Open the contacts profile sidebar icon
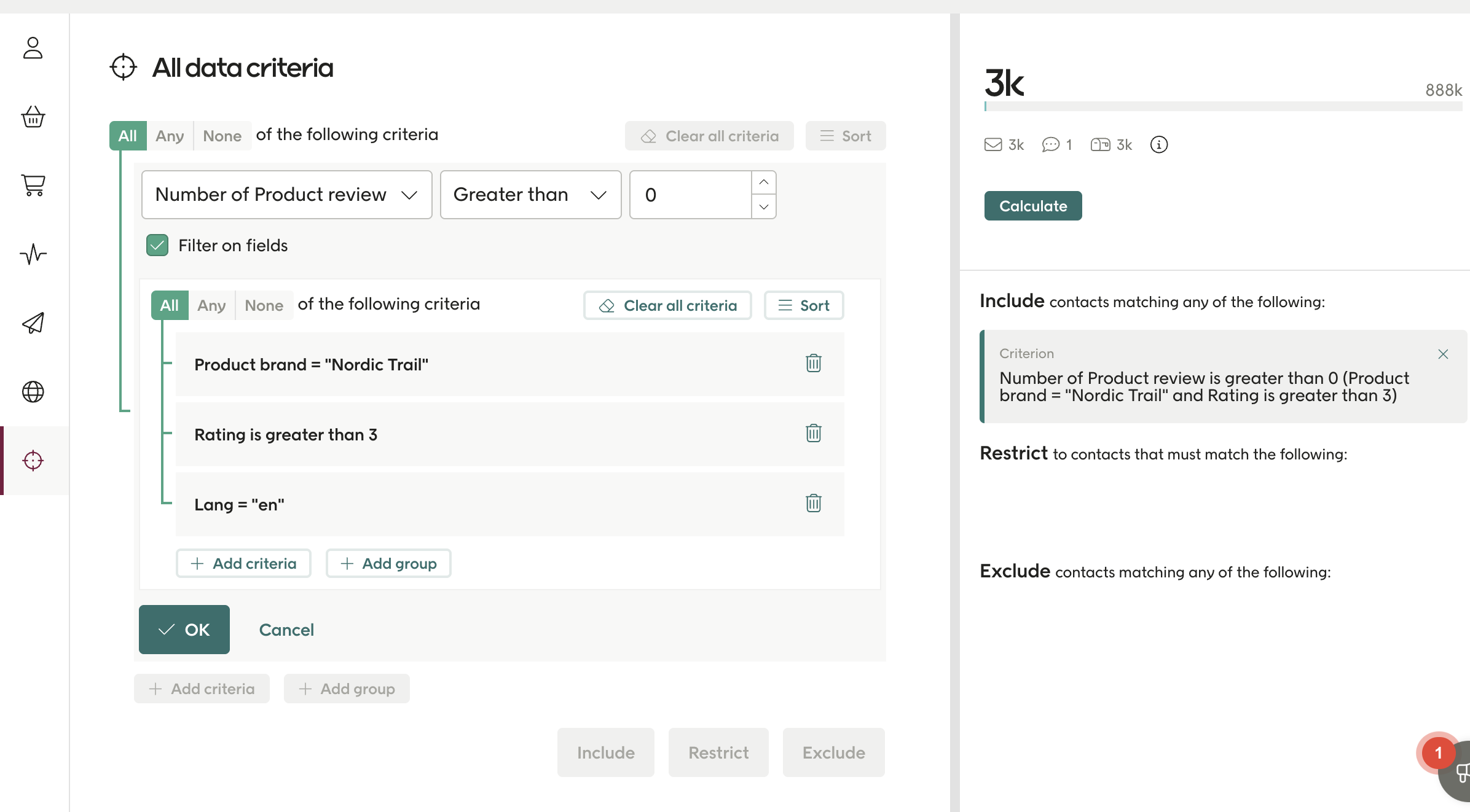Screen dimensions: 1470x812 [33, 48]
